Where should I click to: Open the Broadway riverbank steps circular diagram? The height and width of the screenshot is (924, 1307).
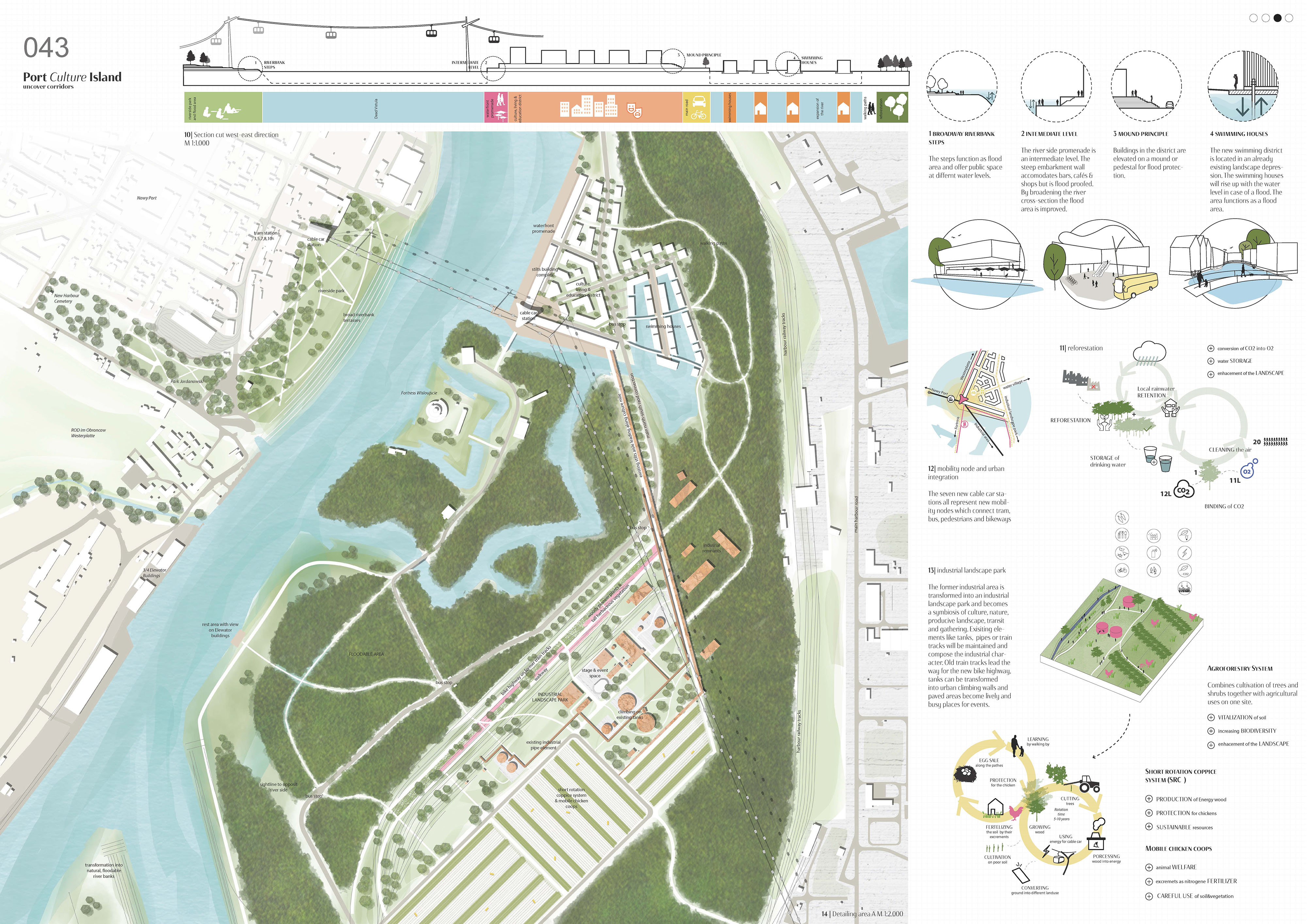pyautogui.click(x=962, y=86)
